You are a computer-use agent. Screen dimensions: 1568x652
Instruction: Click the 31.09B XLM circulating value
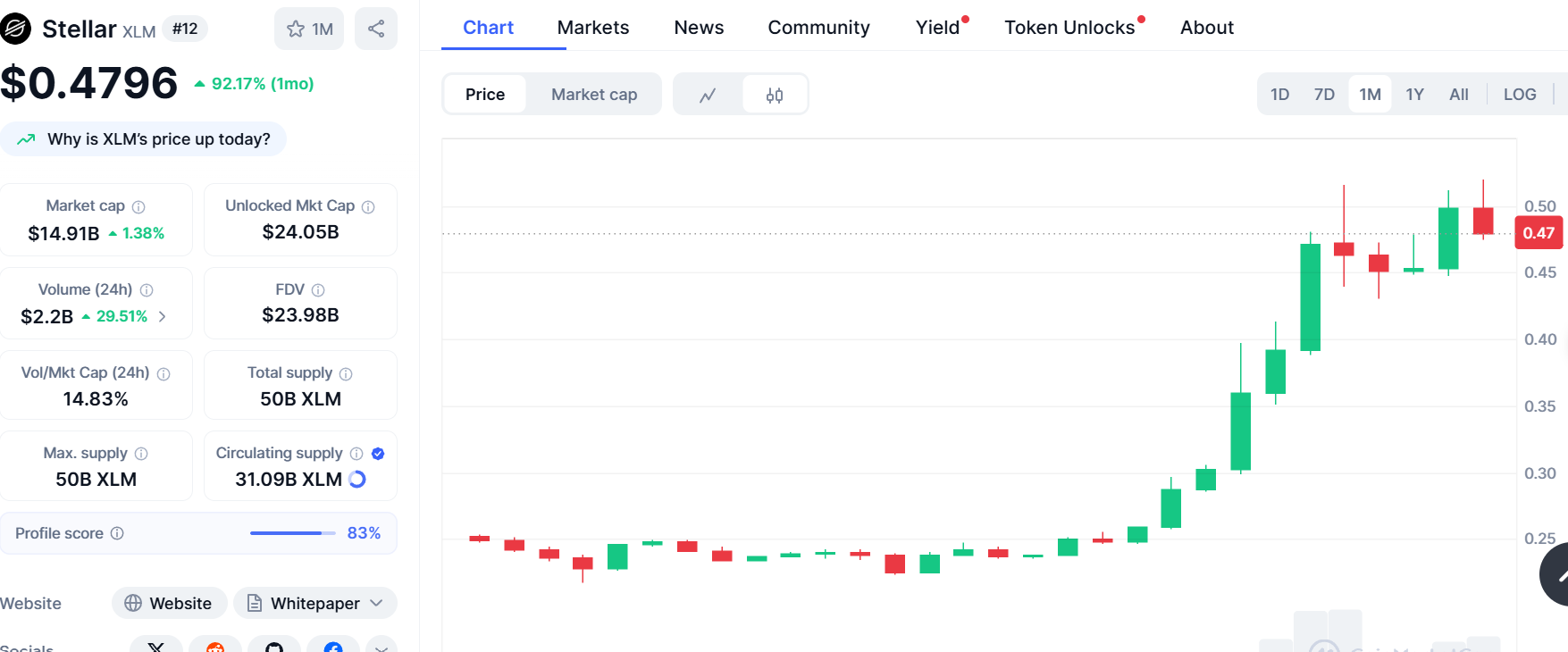click(x=289, y=480)
